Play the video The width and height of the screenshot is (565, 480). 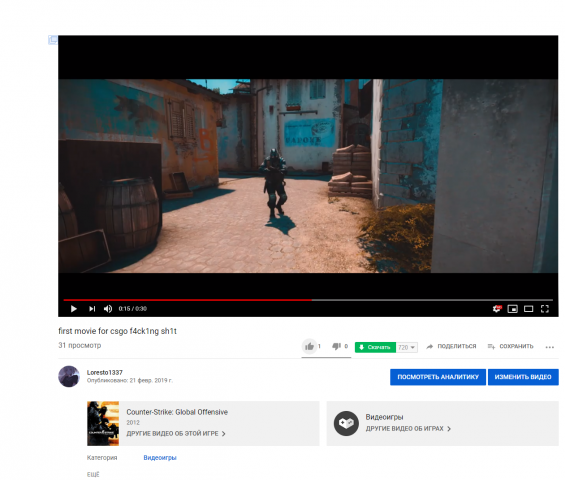(x=74, y=308)
